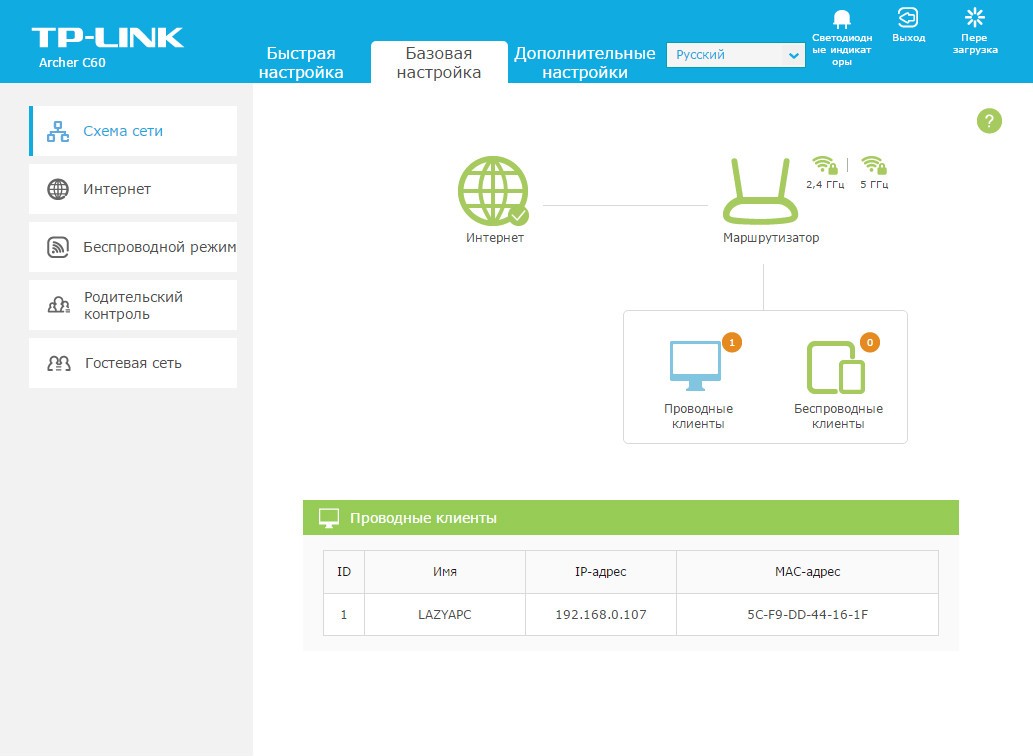The height and width of the screenshot is (756, 1033).
Task: Open Интернет in the sidebar
Action: click(x=132, y=189)
